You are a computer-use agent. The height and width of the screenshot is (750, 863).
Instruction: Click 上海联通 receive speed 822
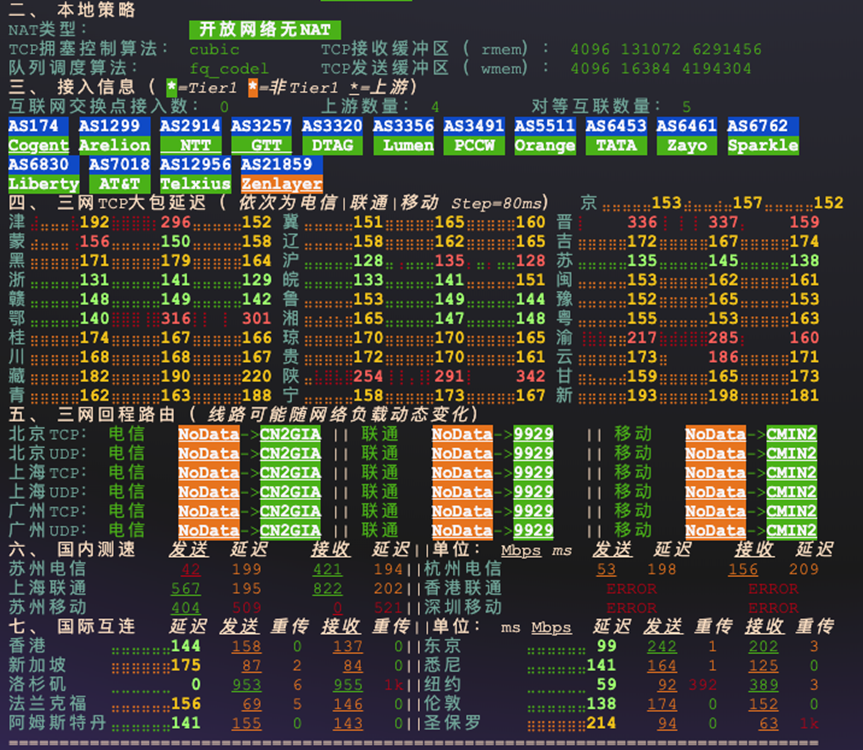pos(326,589)
